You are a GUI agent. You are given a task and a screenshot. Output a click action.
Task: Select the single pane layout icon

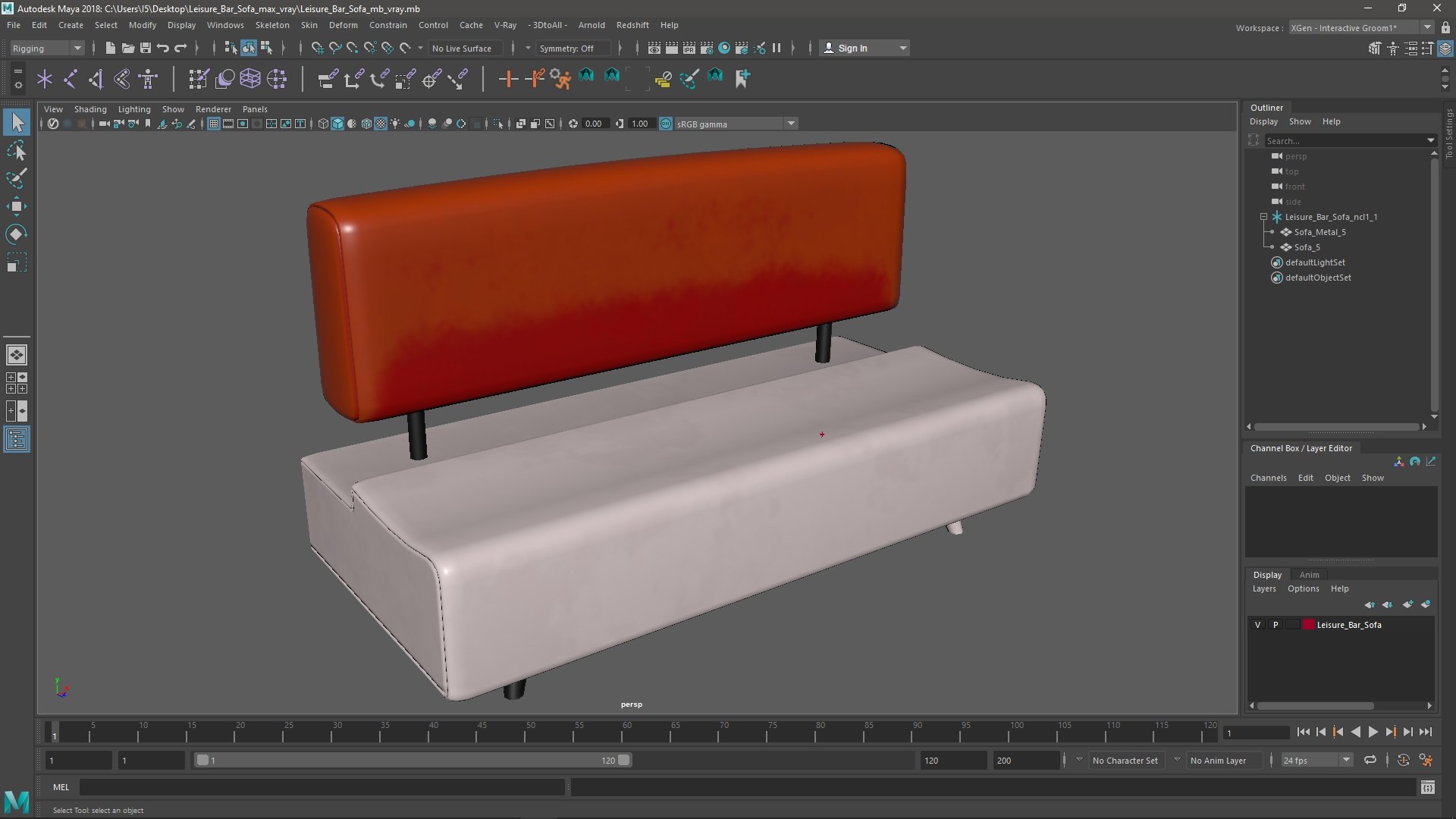coord(17,355)
